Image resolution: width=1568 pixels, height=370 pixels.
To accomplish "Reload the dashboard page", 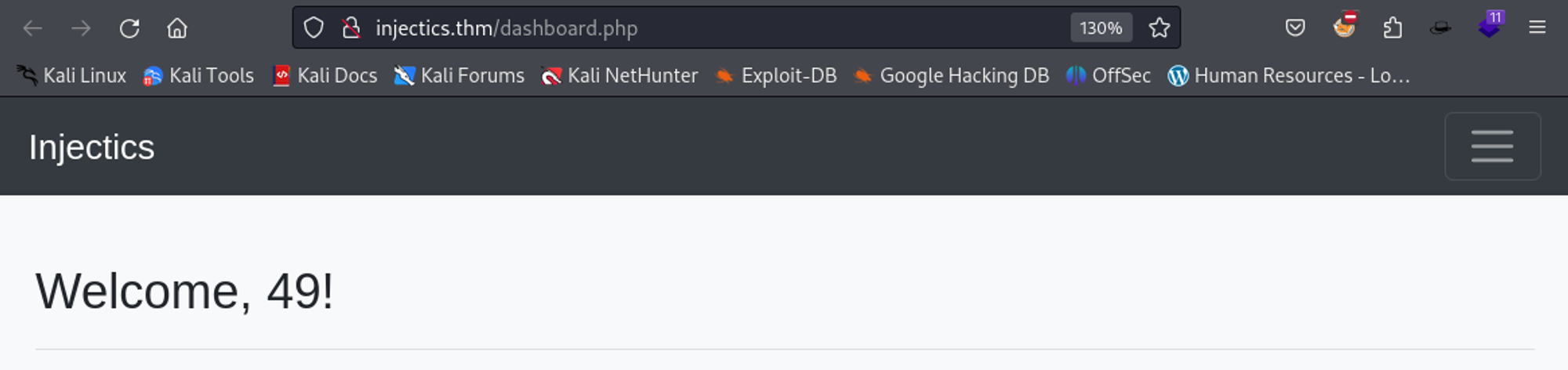I will point(129,28).
